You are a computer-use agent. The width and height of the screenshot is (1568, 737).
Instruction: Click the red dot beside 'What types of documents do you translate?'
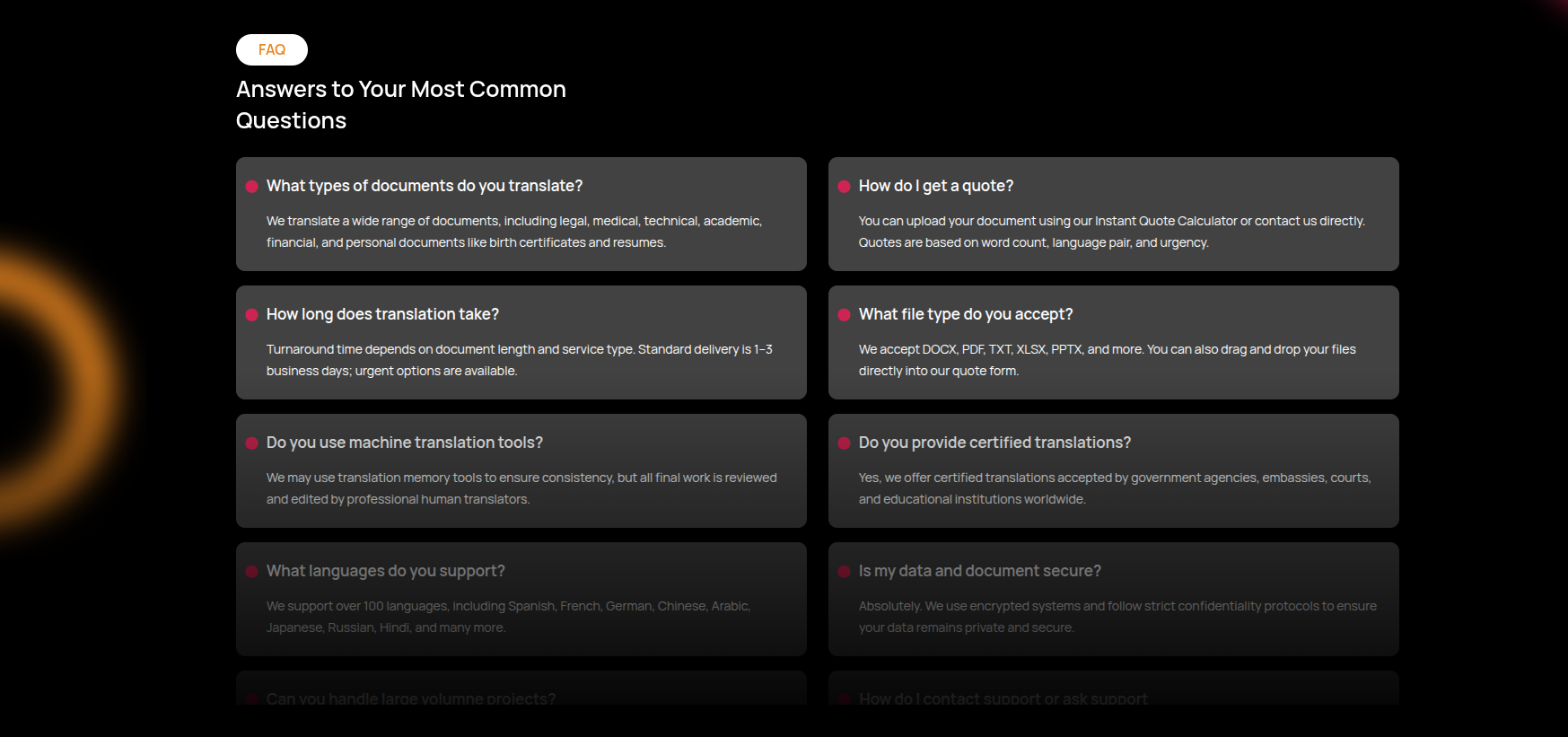point(252,187)
